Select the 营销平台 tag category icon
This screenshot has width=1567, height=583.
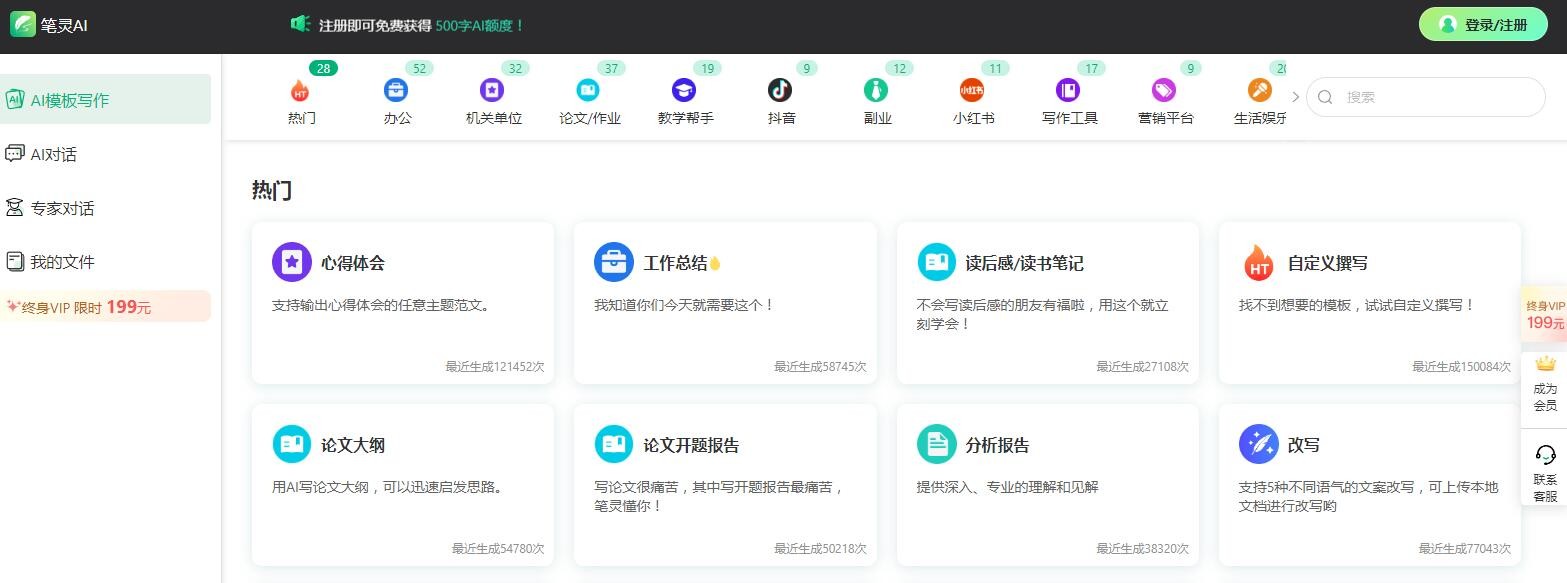[x=1164, y=90]
